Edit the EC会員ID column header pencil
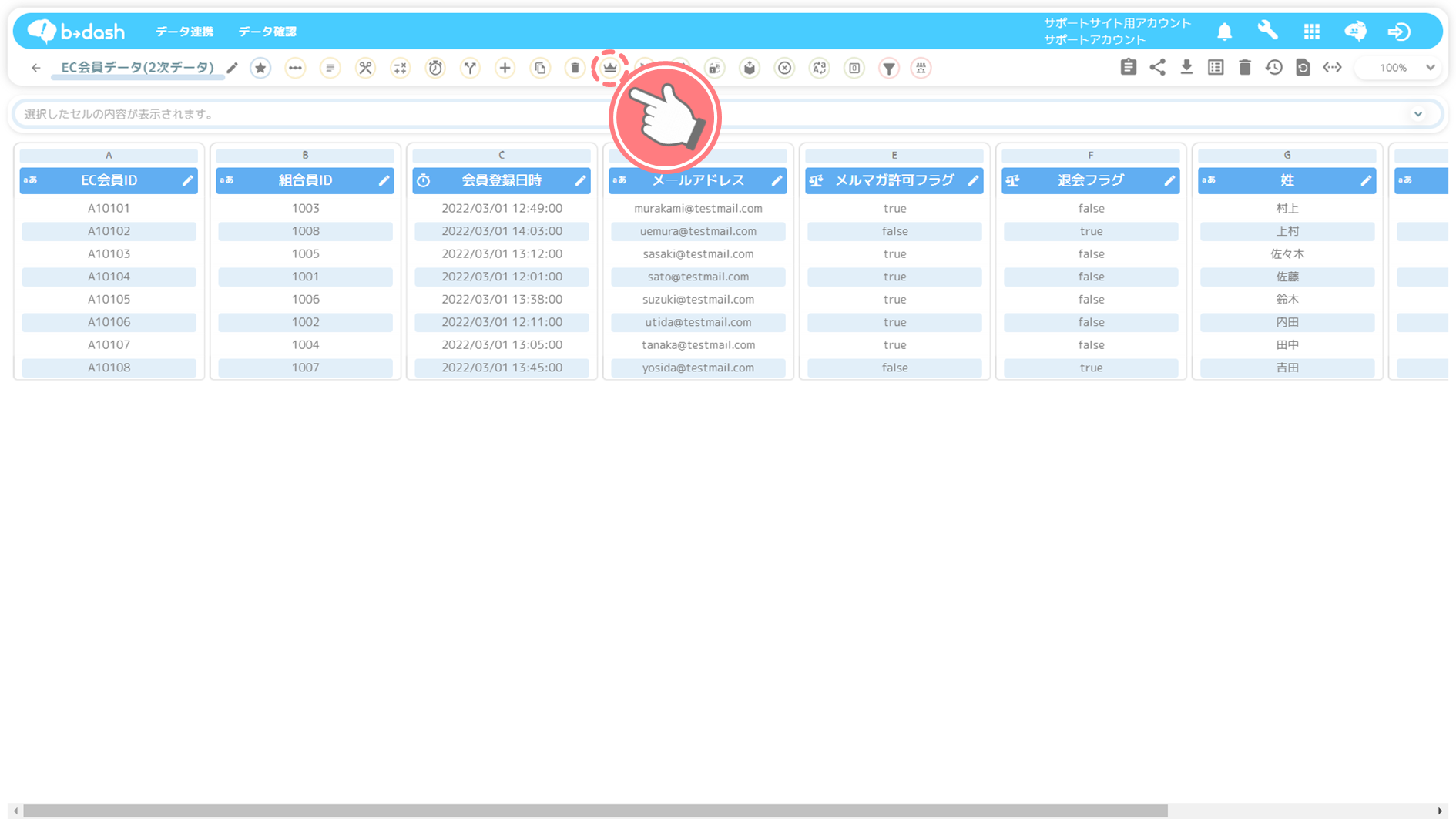1456x819 pixels. point(187,180)
